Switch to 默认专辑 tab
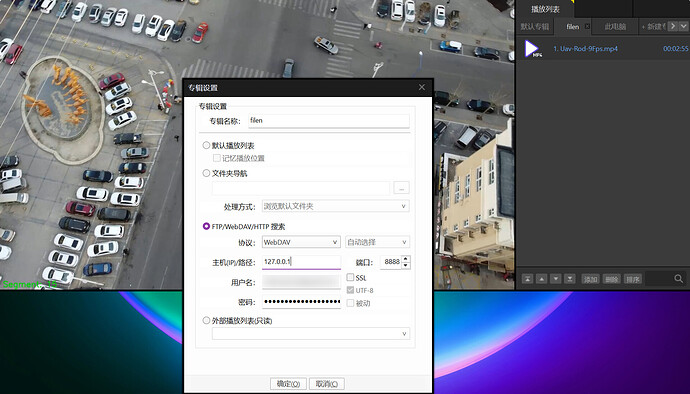690x394 pixels. click(535, 26)
